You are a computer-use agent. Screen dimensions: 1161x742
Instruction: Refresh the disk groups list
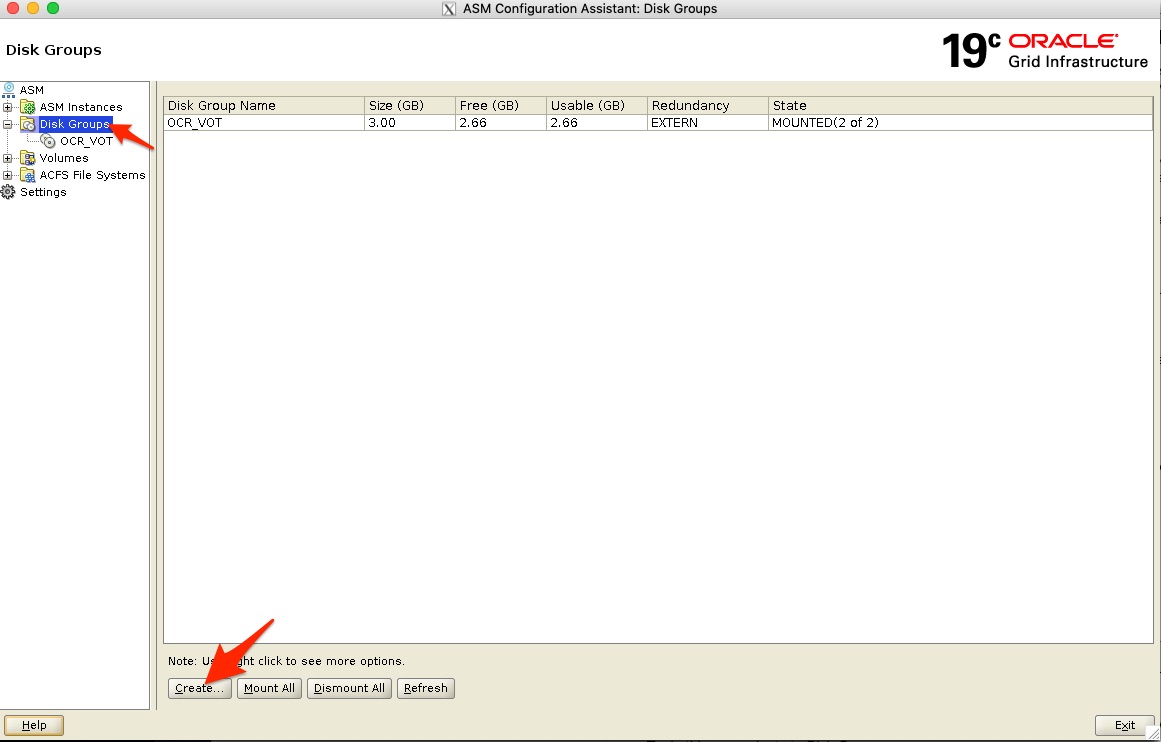pyautogui.click(x=426, y=688)
